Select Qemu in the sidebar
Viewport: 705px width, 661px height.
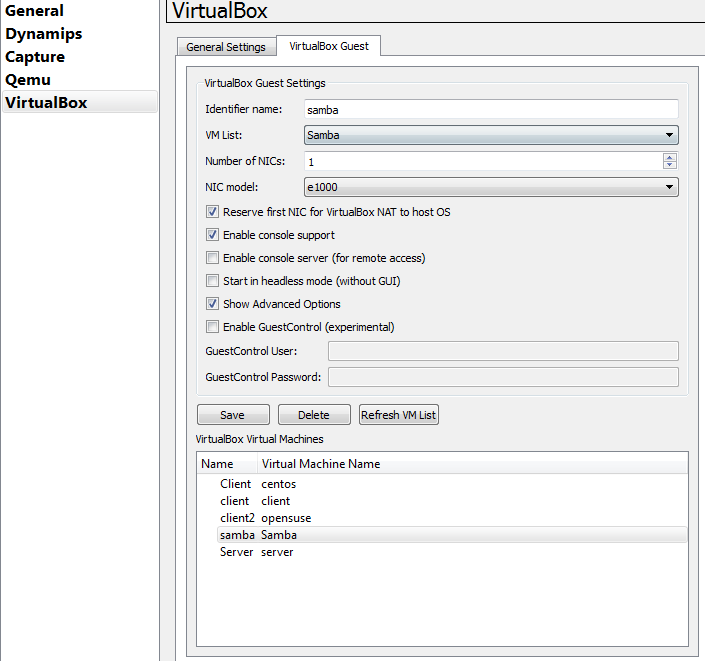pyautogui.click(x=28, y=80)
